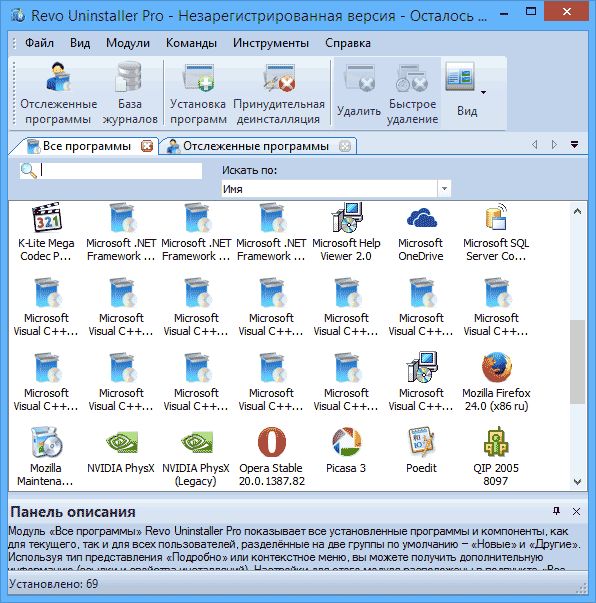Select the QIP 2005 program icon
The width and height of the screenshot is (596, 603).
click(x=496, y=456)
